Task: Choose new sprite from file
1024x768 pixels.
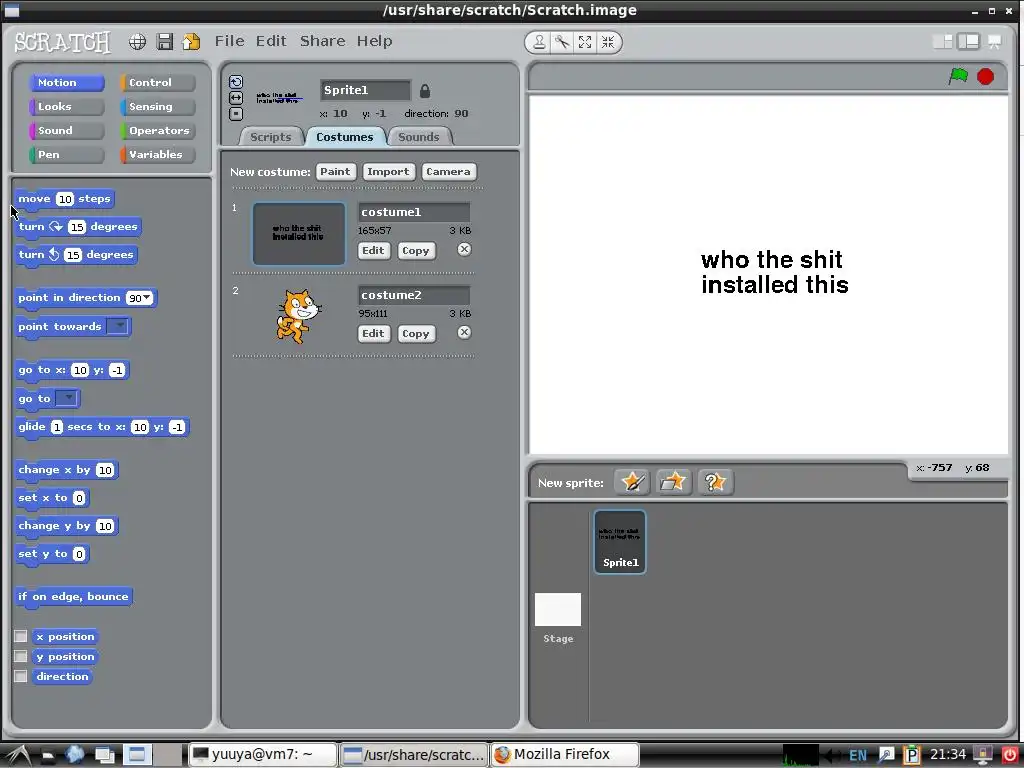Action: [x=673, y=483]
